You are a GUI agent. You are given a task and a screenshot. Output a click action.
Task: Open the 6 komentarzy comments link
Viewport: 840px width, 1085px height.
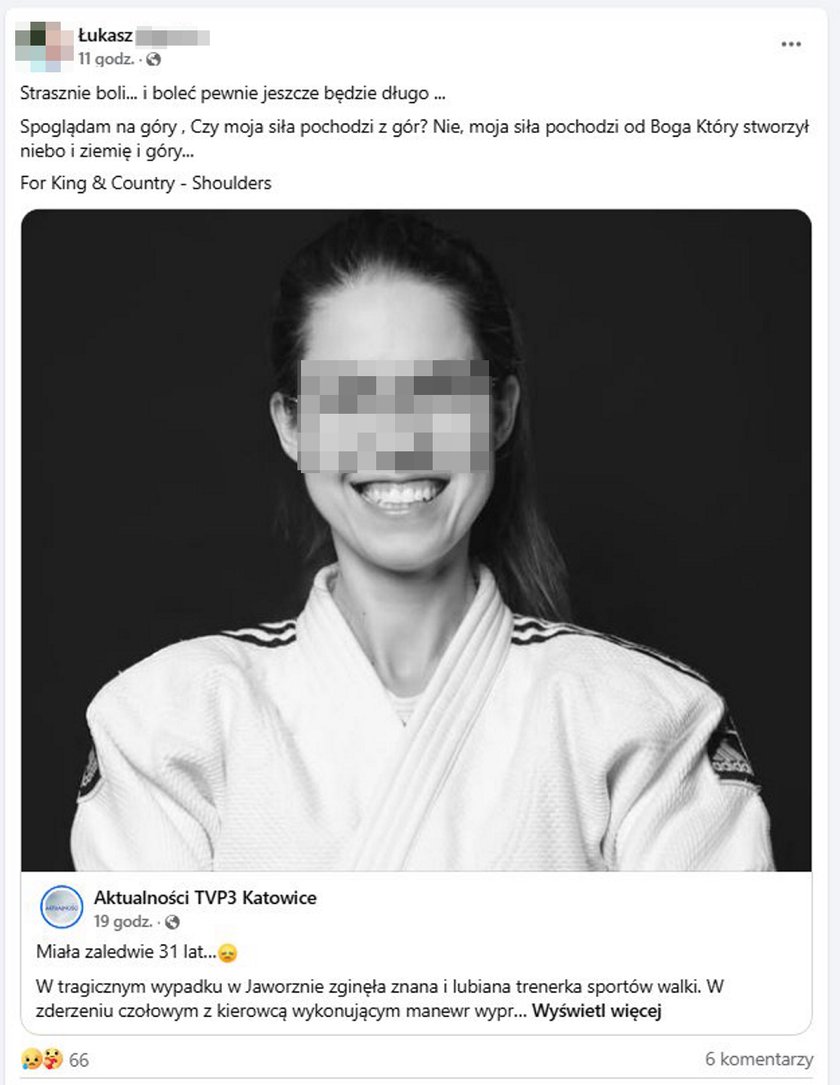tap(759, 1059)
